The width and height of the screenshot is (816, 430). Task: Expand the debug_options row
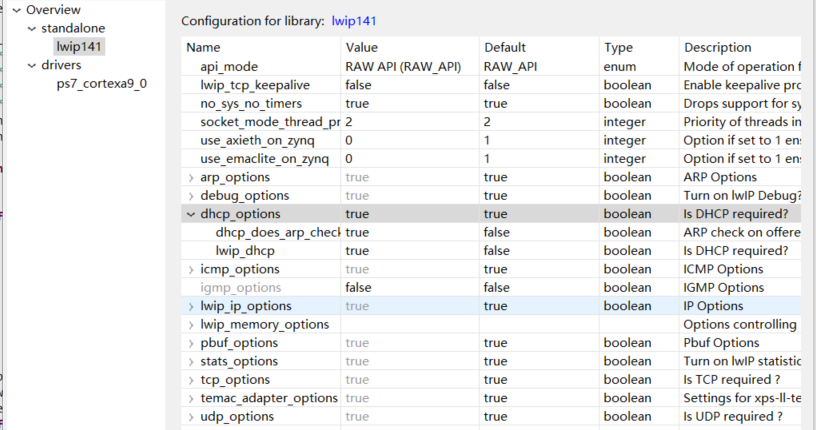click(191, 196)
